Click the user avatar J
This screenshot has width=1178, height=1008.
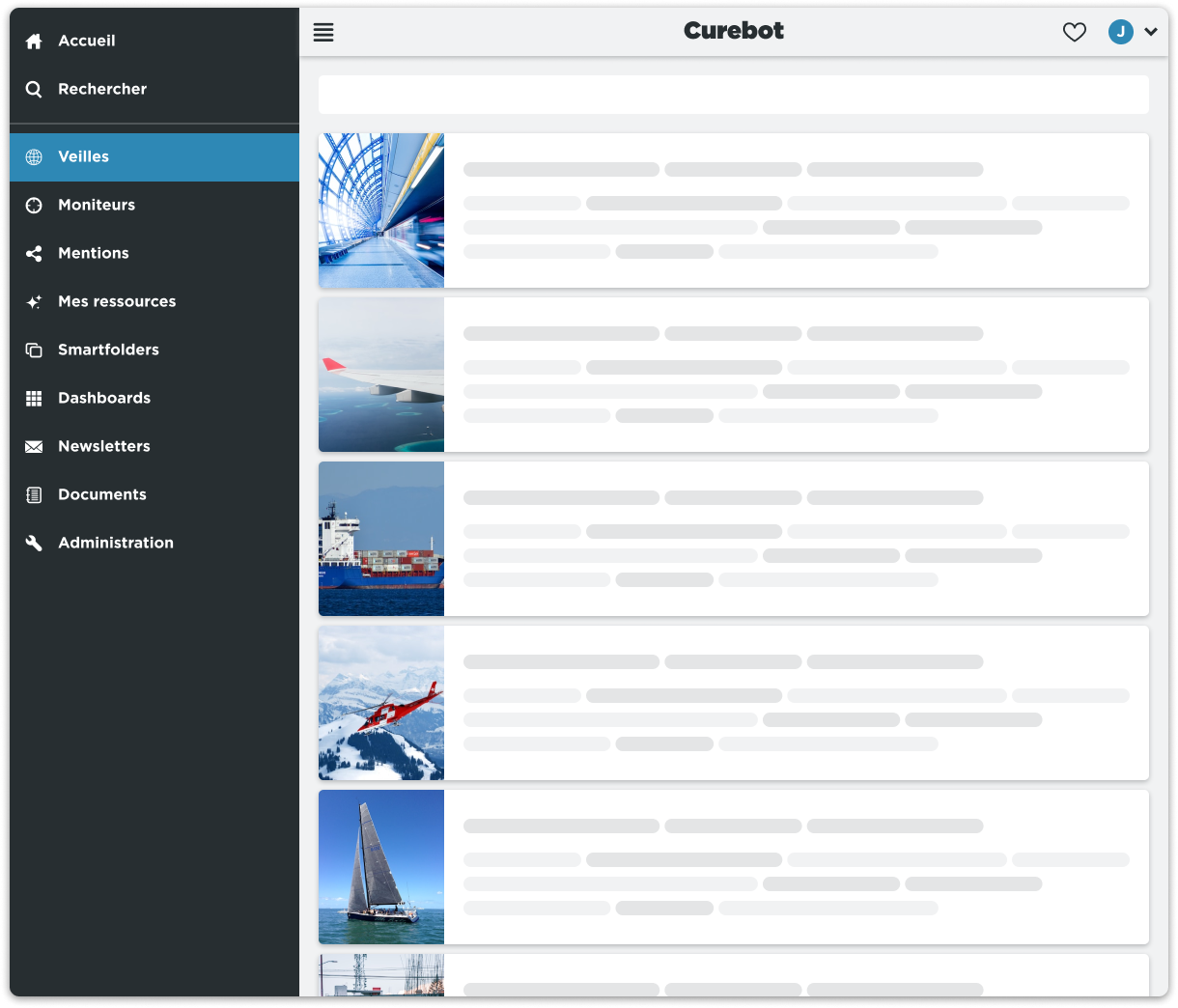[x=1121, y=32]
